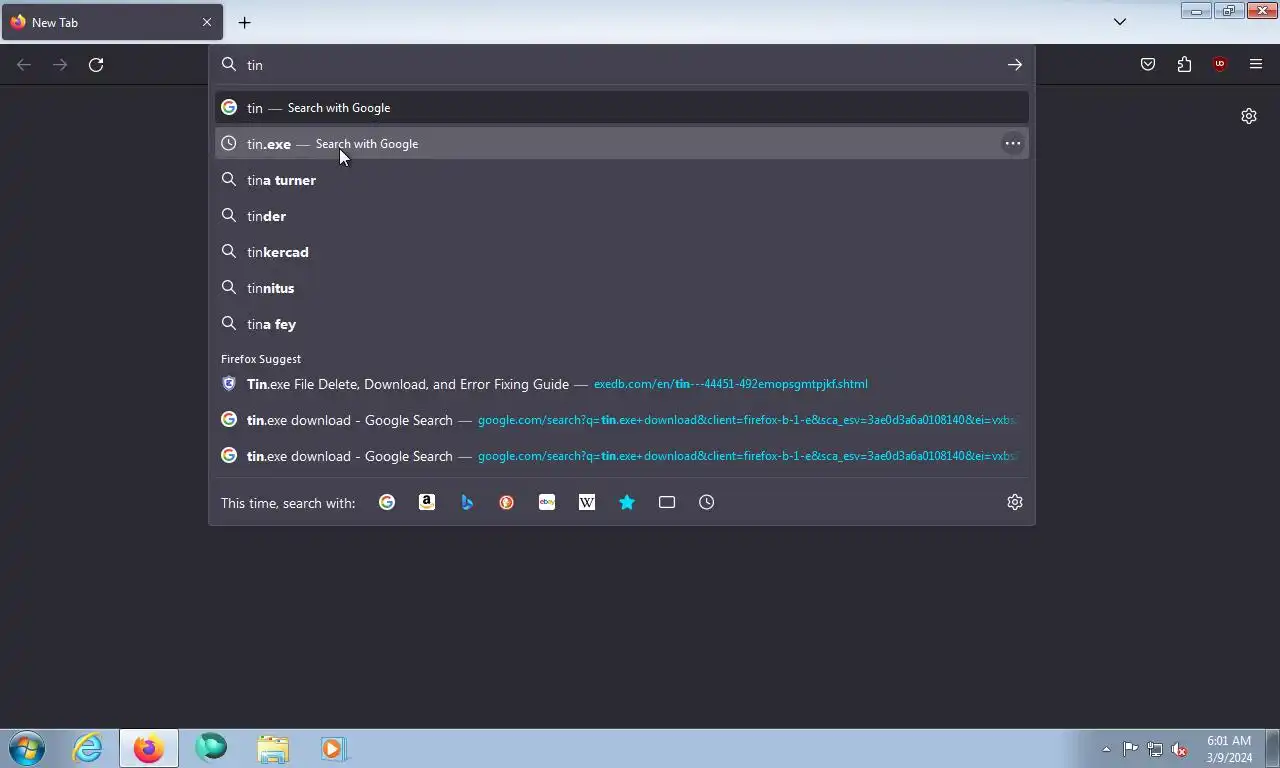Open the Action Center flag icon
The image size is (1280, 768).
tap(1130, 749)
